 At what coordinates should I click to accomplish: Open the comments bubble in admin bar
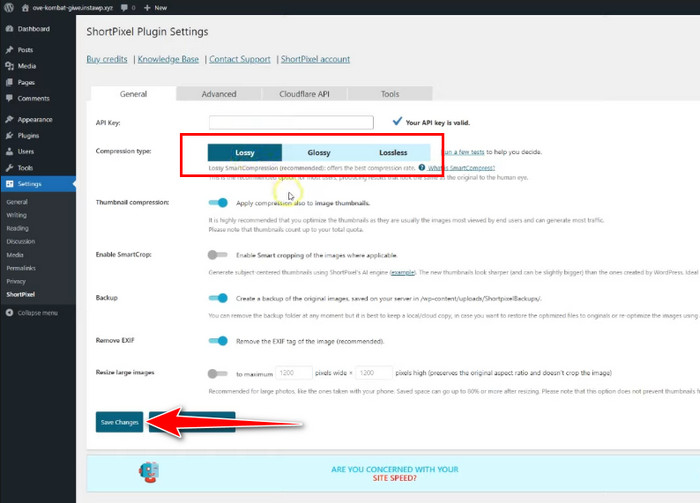click(x=124, y=8)
